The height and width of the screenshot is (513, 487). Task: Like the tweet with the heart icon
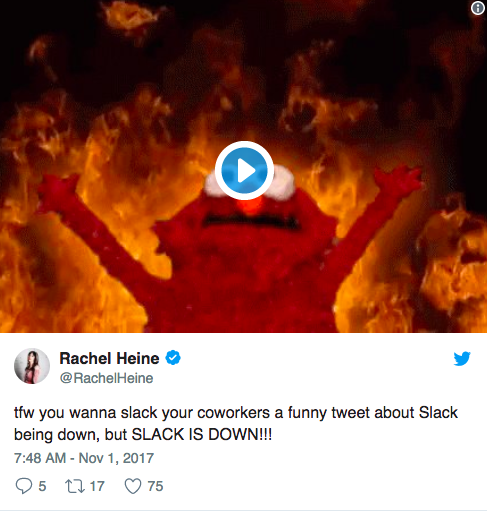(x=133, y=486)
